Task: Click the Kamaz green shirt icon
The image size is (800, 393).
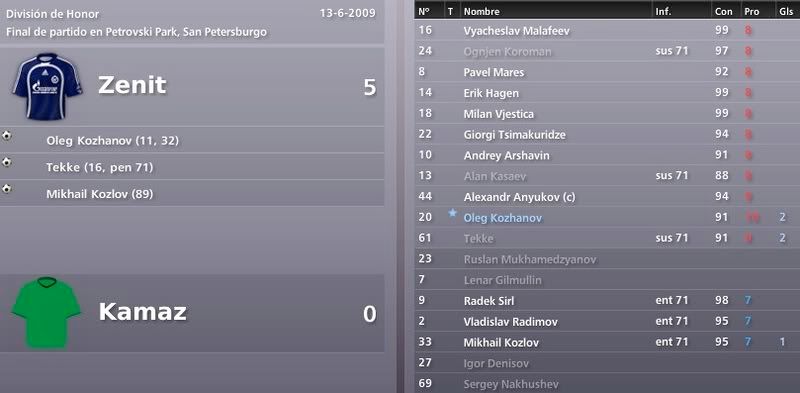Action: pos(46,312)
